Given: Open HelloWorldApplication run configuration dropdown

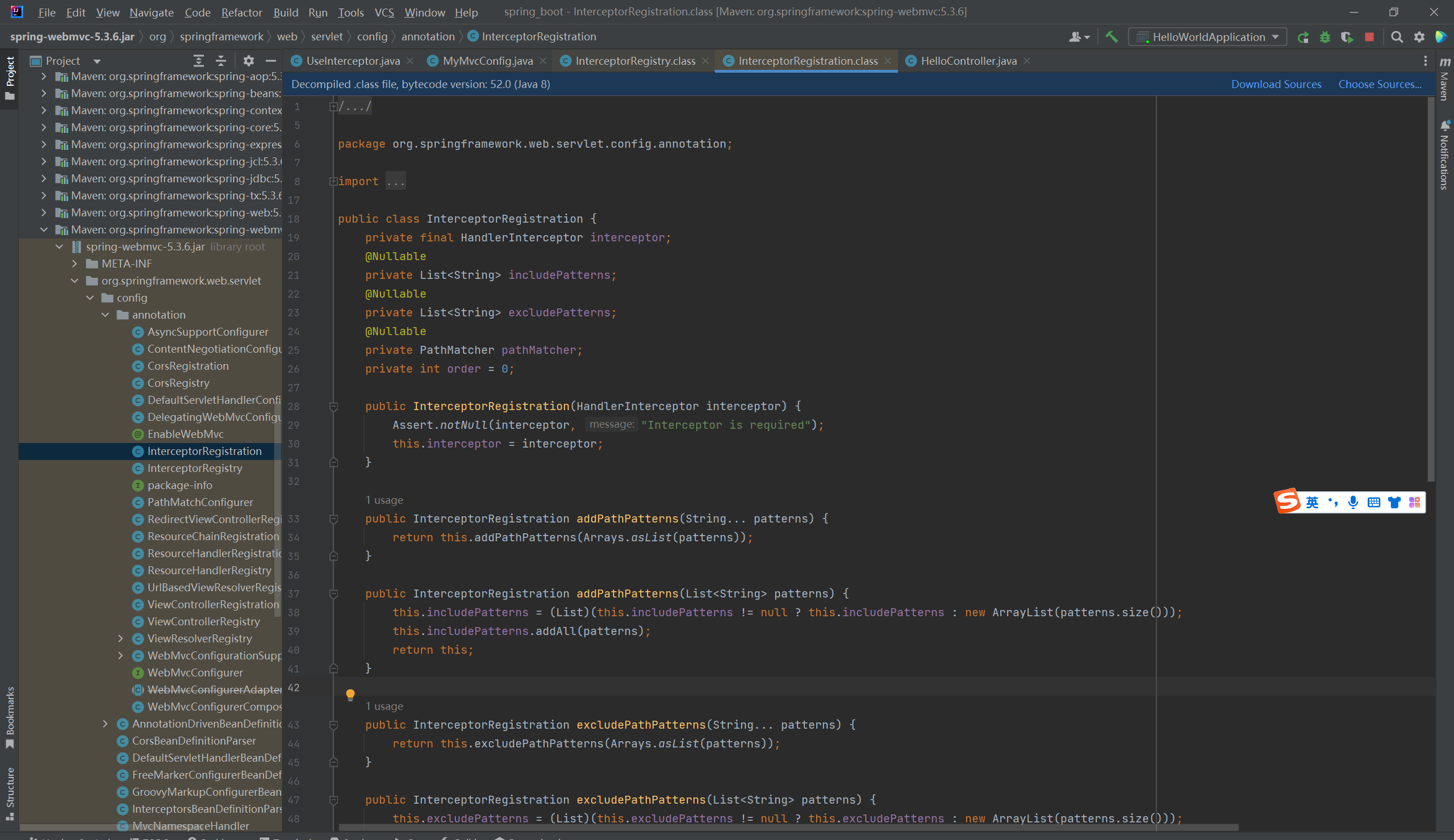Looking at the screenshot, I should 1207,37.
